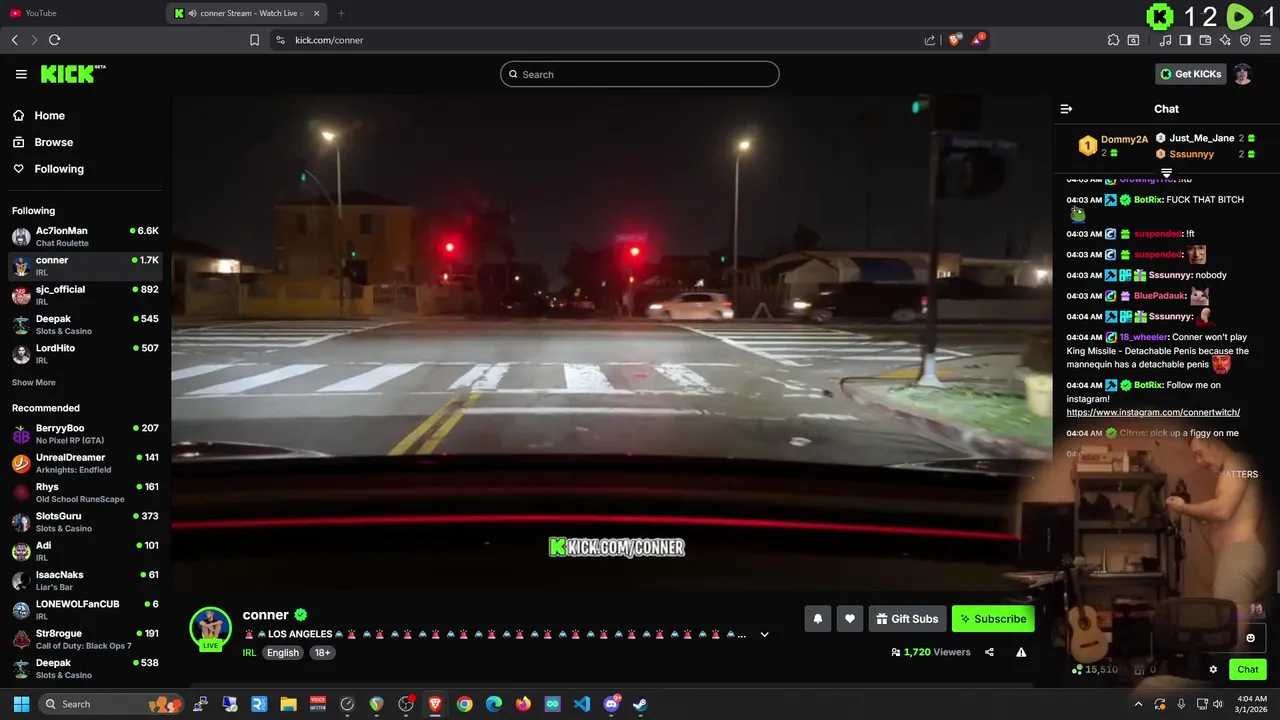Bookmark this page with the bookmark icon
Image resolution: width=1280 pixels, height=720 pixels.
[254, 40]
